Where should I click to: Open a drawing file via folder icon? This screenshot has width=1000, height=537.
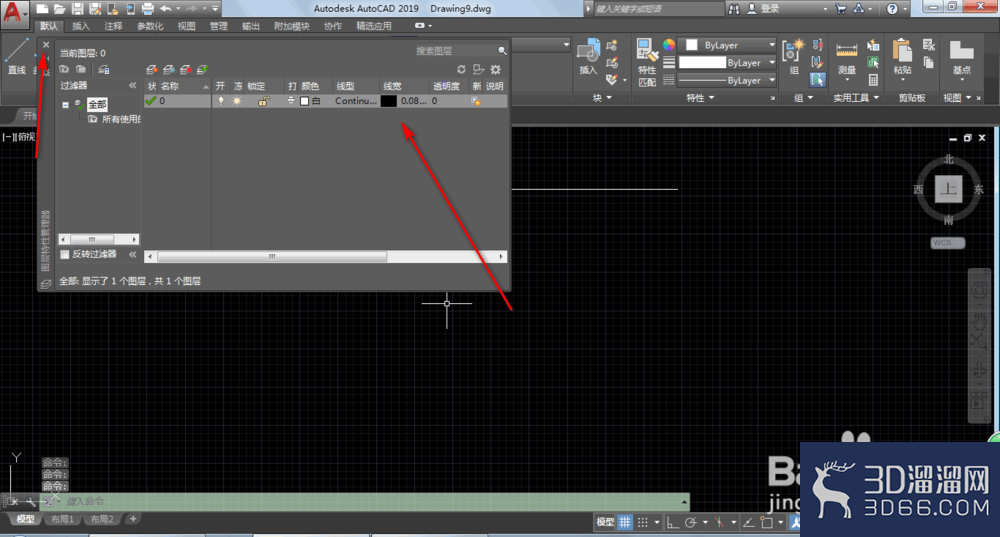coord(59,9)
